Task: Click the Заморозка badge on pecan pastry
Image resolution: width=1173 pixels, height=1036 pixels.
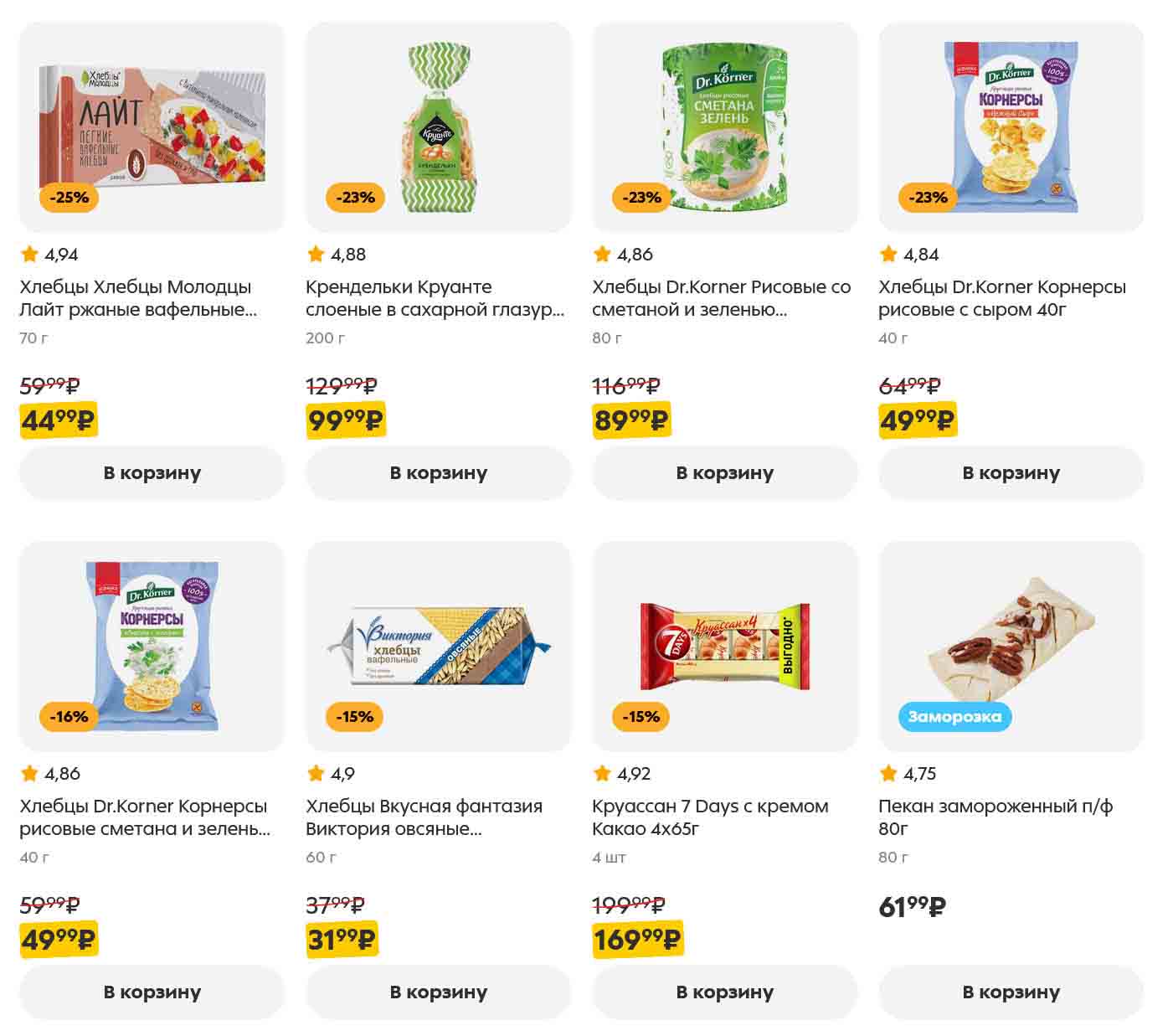Action: (x=954, y=717)
